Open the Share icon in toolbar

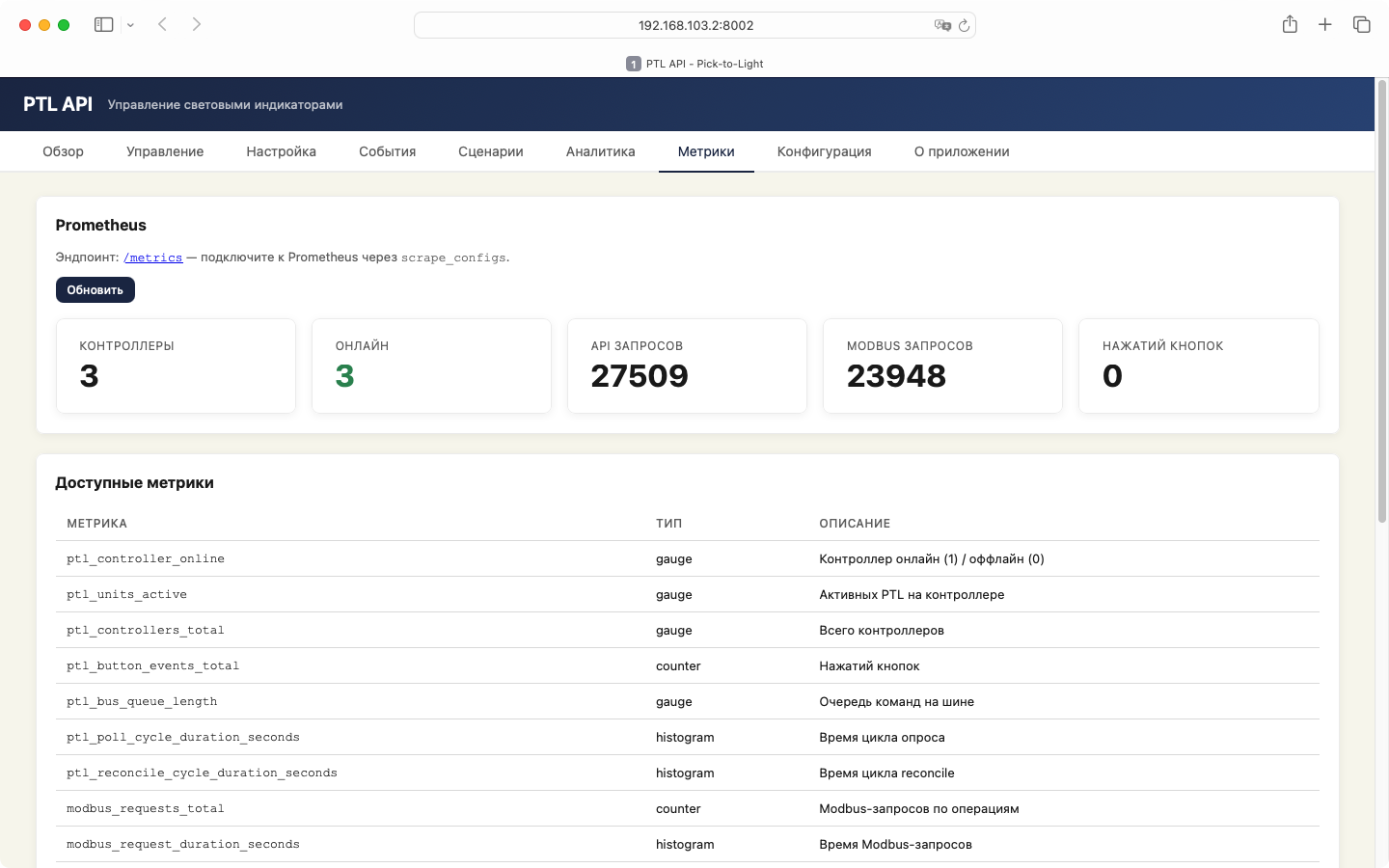1290,25
